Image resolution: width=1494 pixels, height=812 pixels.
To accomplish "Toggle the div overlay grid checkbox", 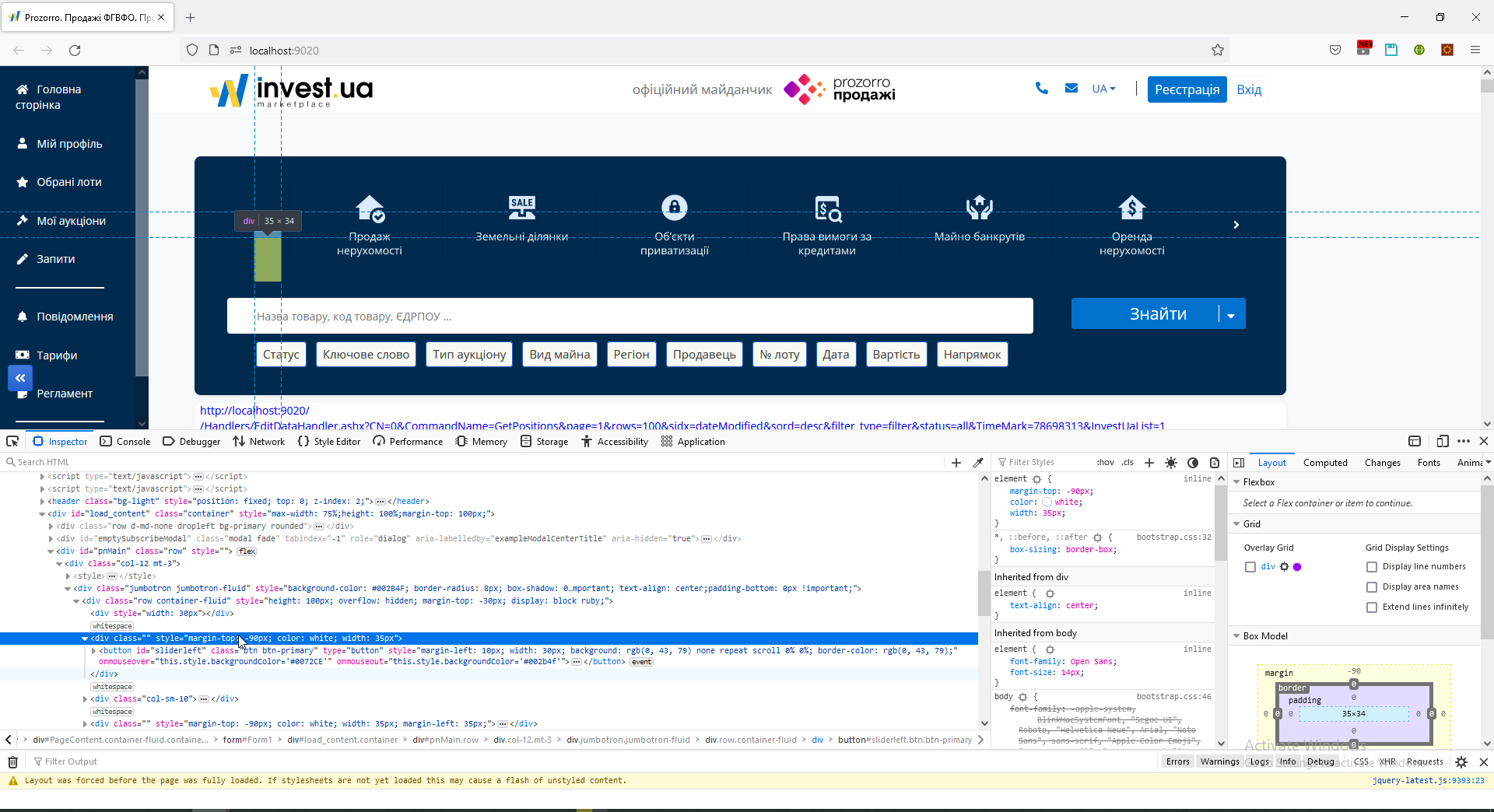I will [x=1250, y=567].
